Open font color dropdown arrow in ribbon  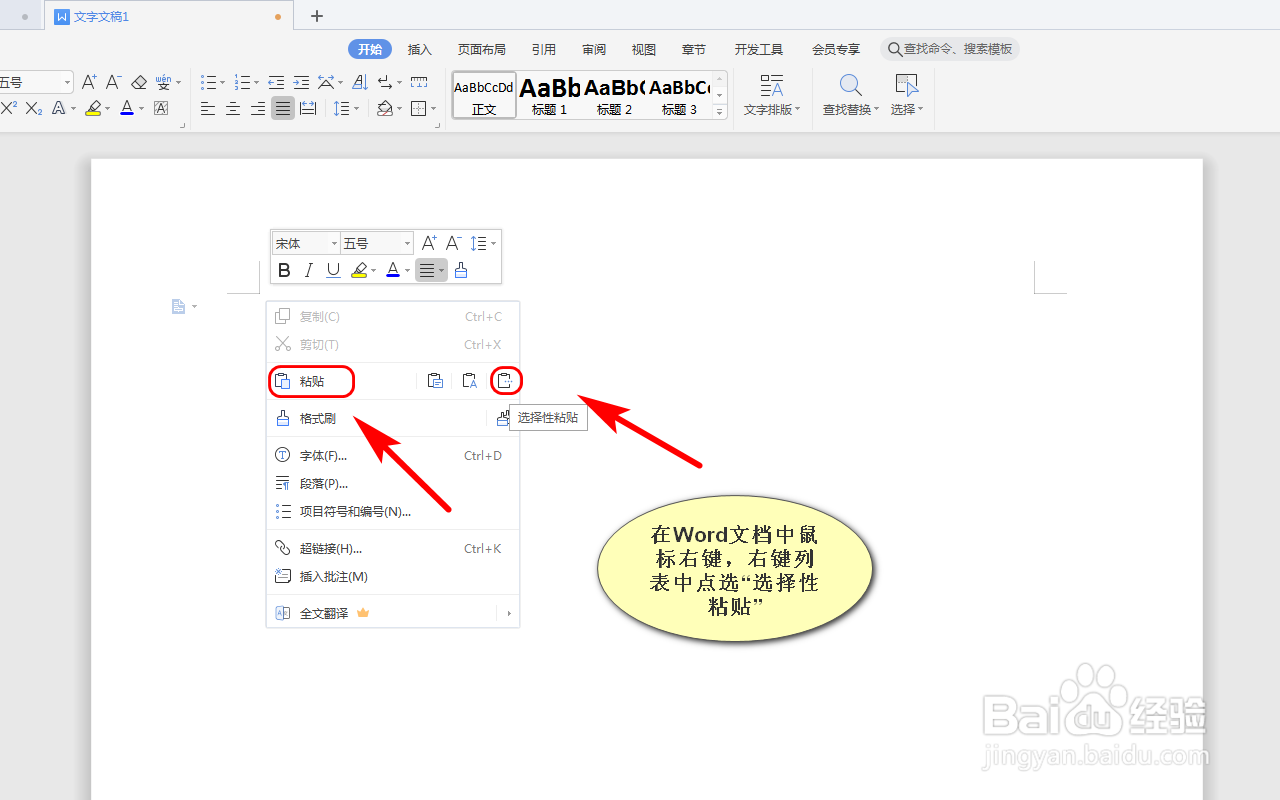141,109
